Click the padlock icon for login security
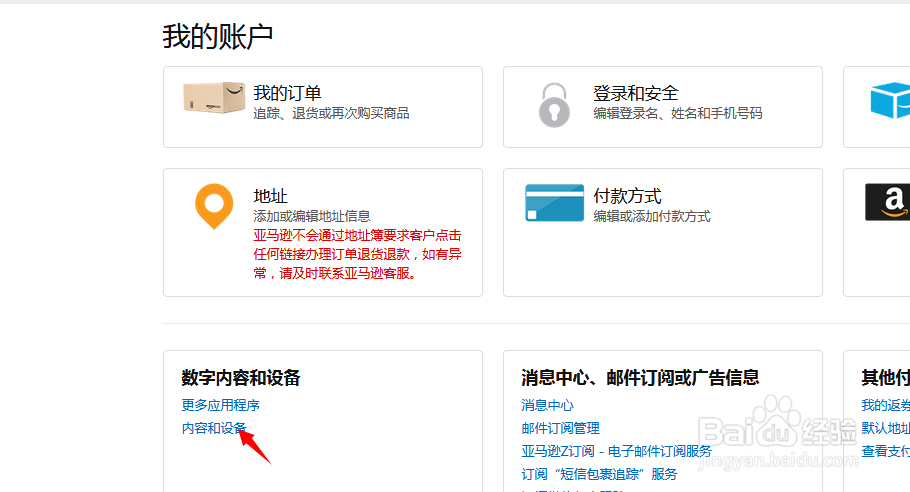 [x=554, y=105]
